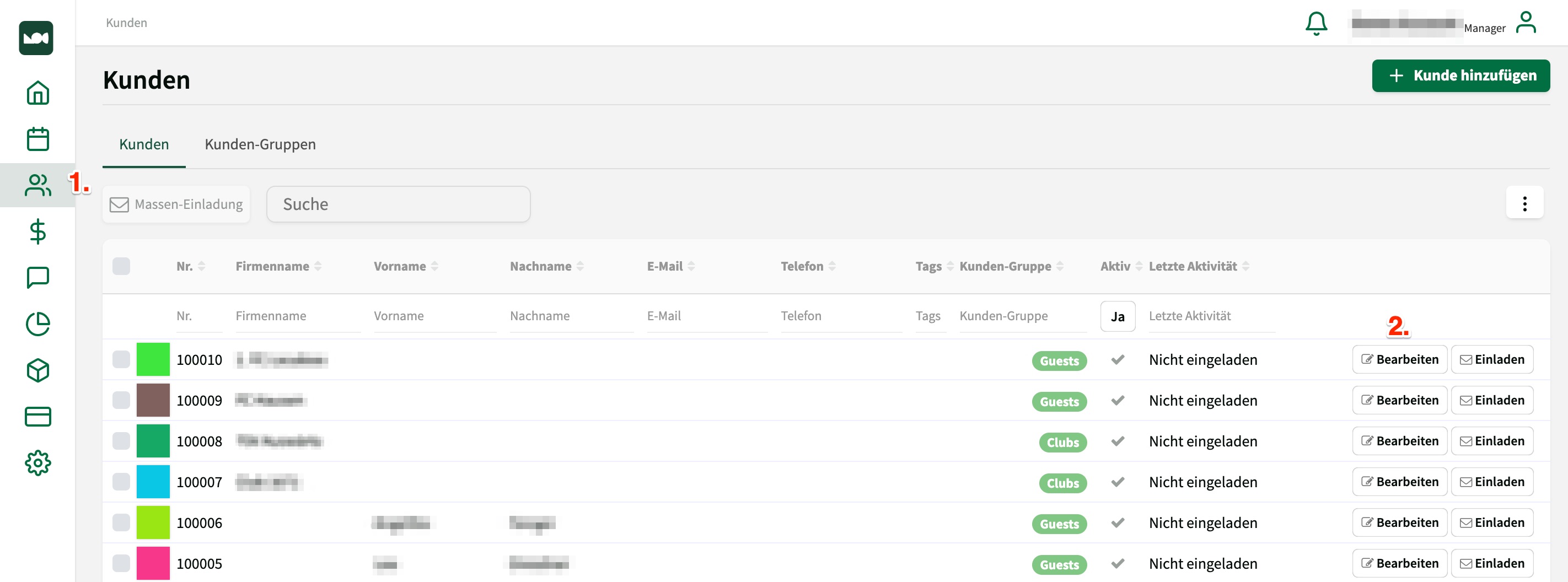Viewport: 1568px width, 582px height.
Task: Tick the select-all checkbox in table header
Action: click(x=121, y=266)
